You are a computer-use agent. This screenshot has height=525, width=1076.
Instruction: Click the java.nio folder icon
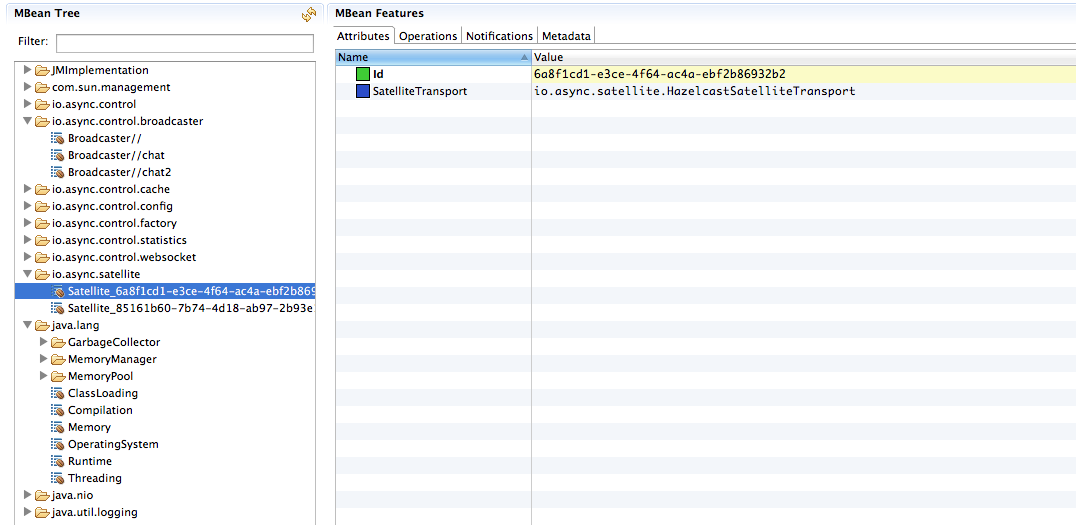point(43,495)
